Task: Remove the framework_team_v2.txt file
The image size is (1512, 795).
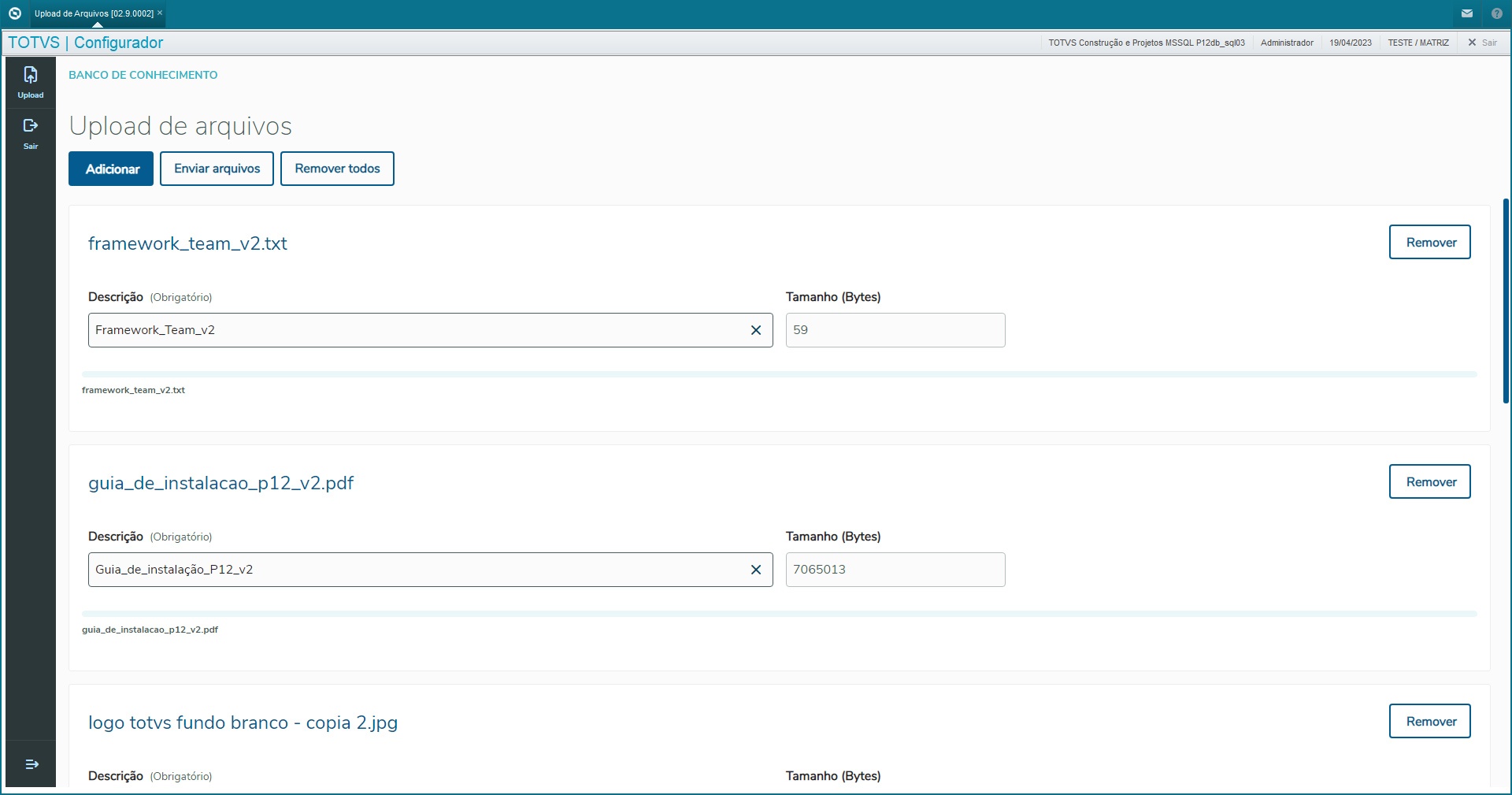Action: tap(1429, 242)
